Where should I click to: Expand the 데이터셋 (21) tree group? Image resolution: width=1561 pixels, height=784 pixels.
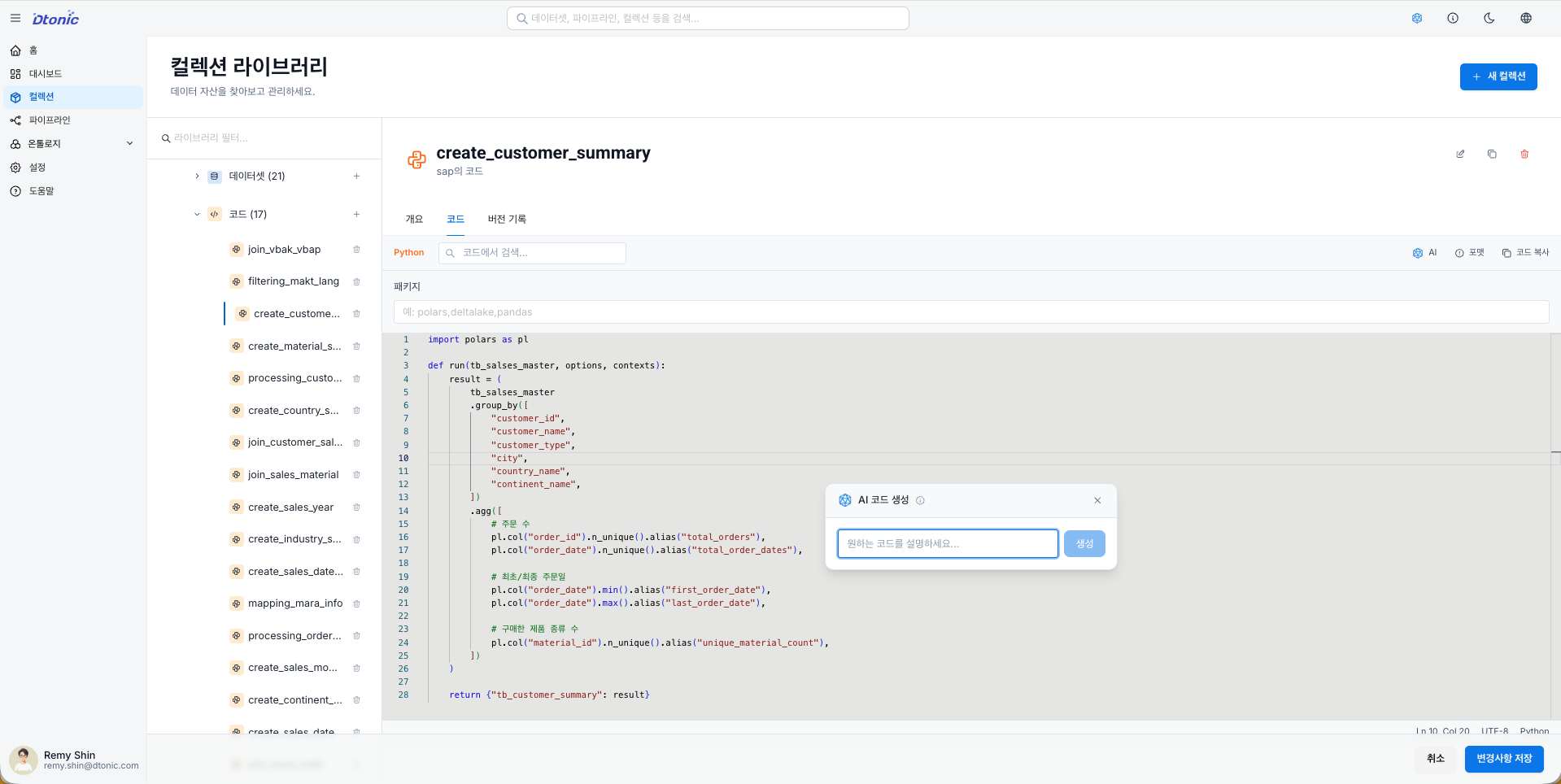(197, 176)
